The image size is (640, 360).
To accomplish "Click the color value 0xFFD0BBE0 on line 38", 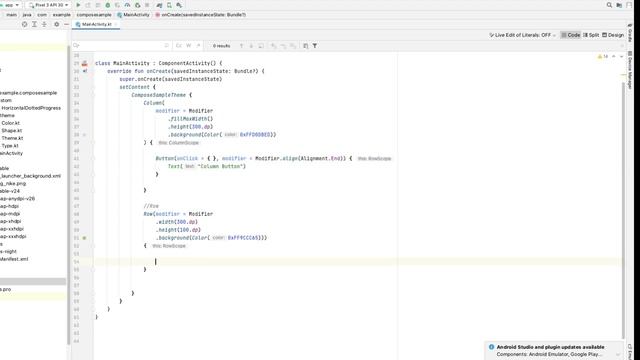I will [255, 134].
